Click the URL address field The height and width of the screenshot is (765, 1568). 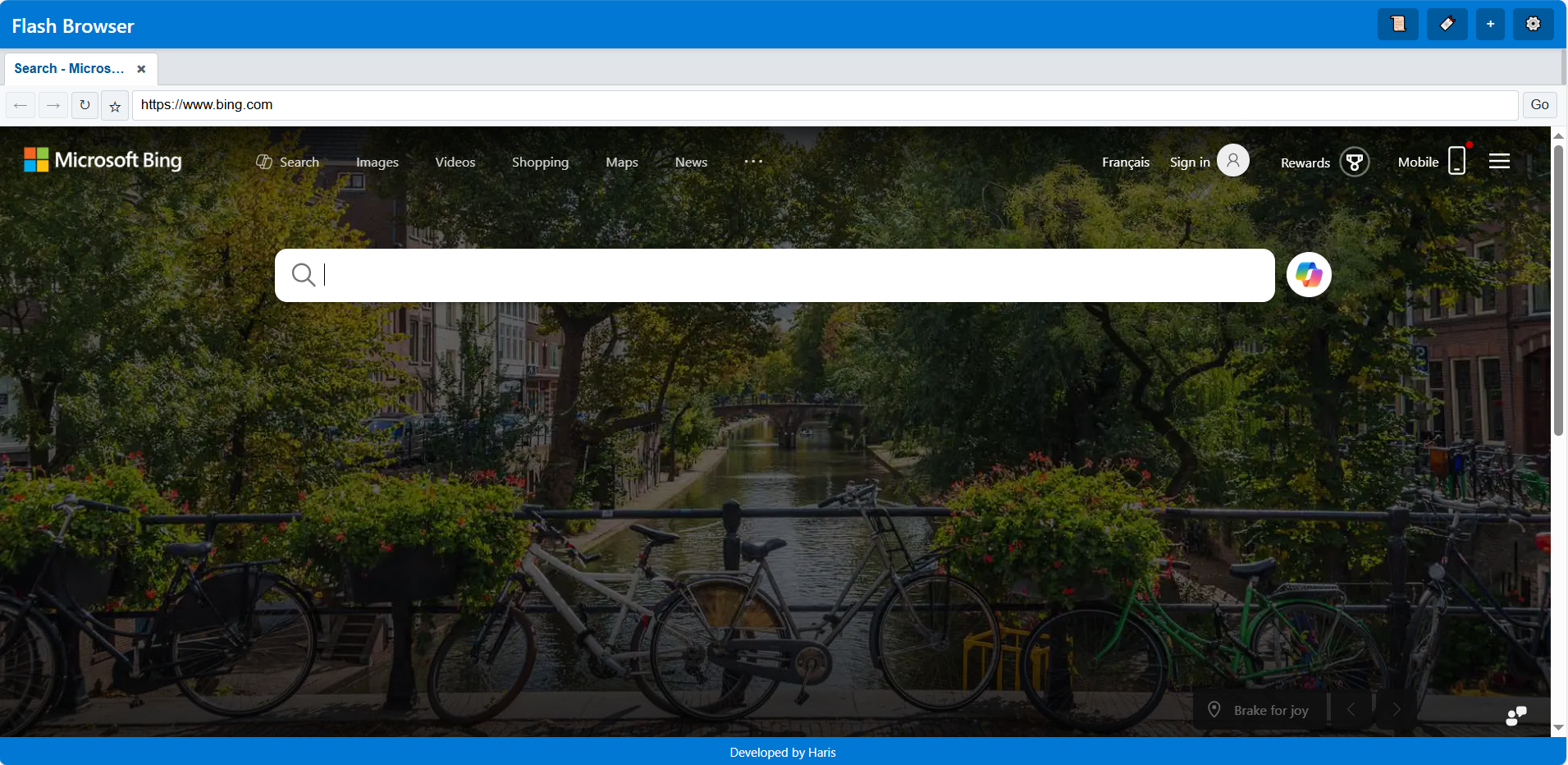(x=825, y=105)
